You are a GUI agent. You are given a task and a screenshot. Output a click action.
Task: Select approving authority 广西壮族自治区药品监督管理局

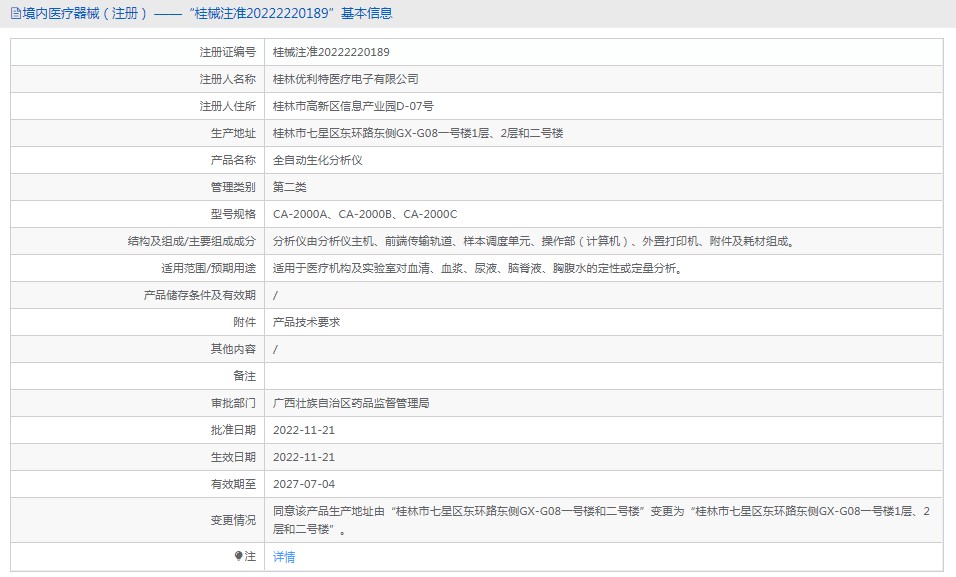click(x=351, y=403)
